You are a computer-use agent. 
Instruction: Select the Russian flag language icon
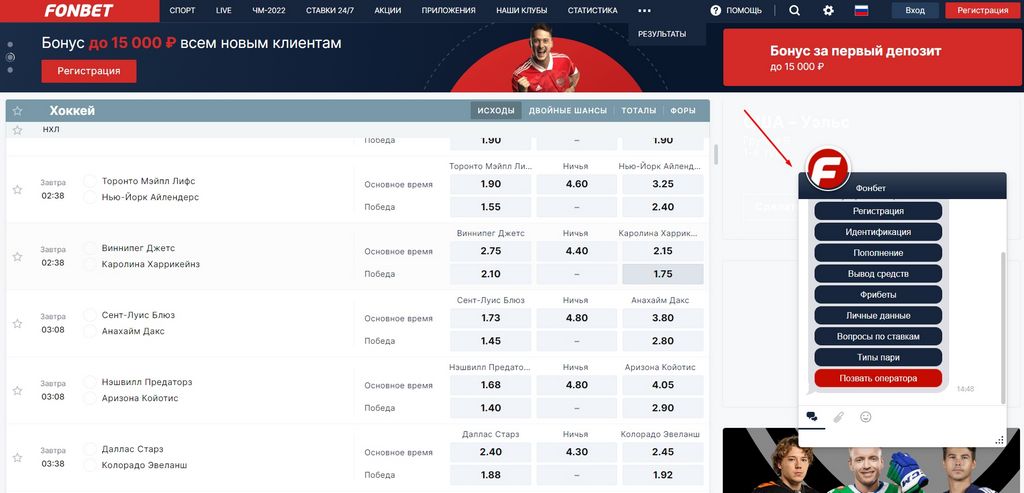click(861, 10)
